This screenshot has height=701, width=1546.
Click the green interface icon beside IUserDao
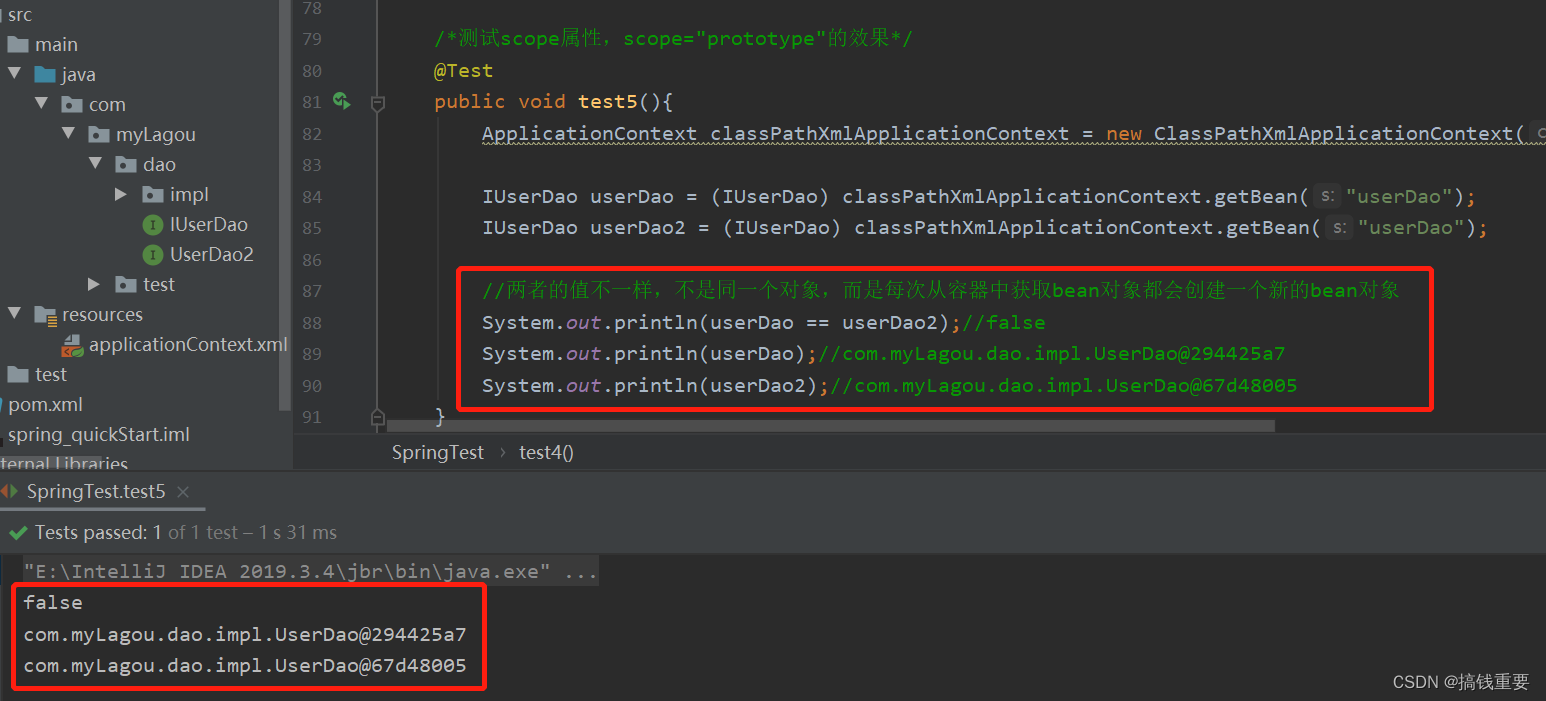tap(153, 225)
